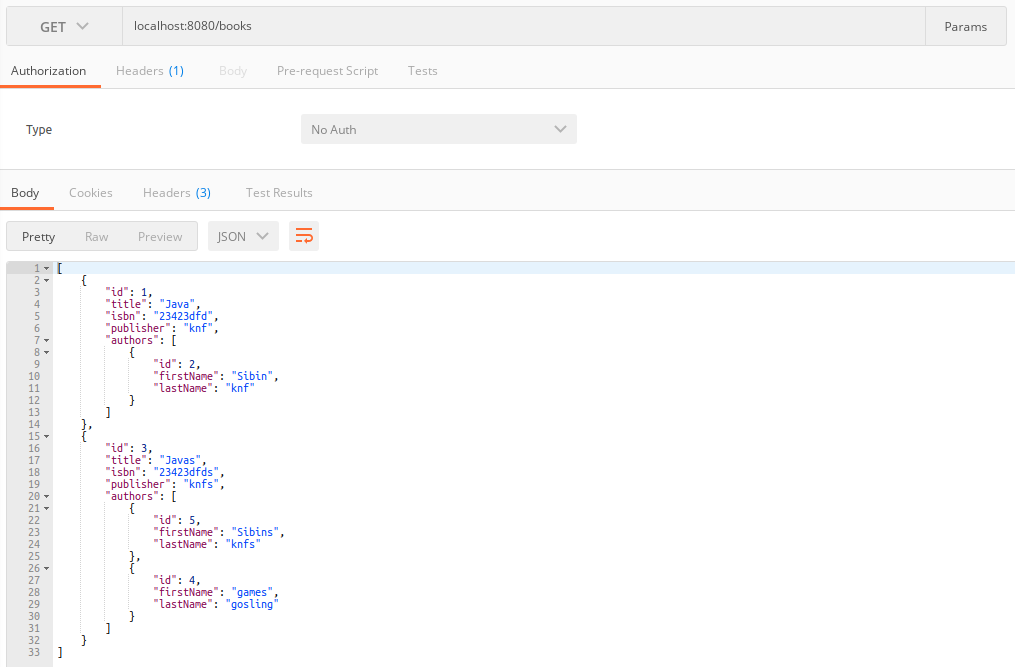Screen dimensions: 1015x667
Task: Open the No Auth type dropdown
Action: [438, 129]
